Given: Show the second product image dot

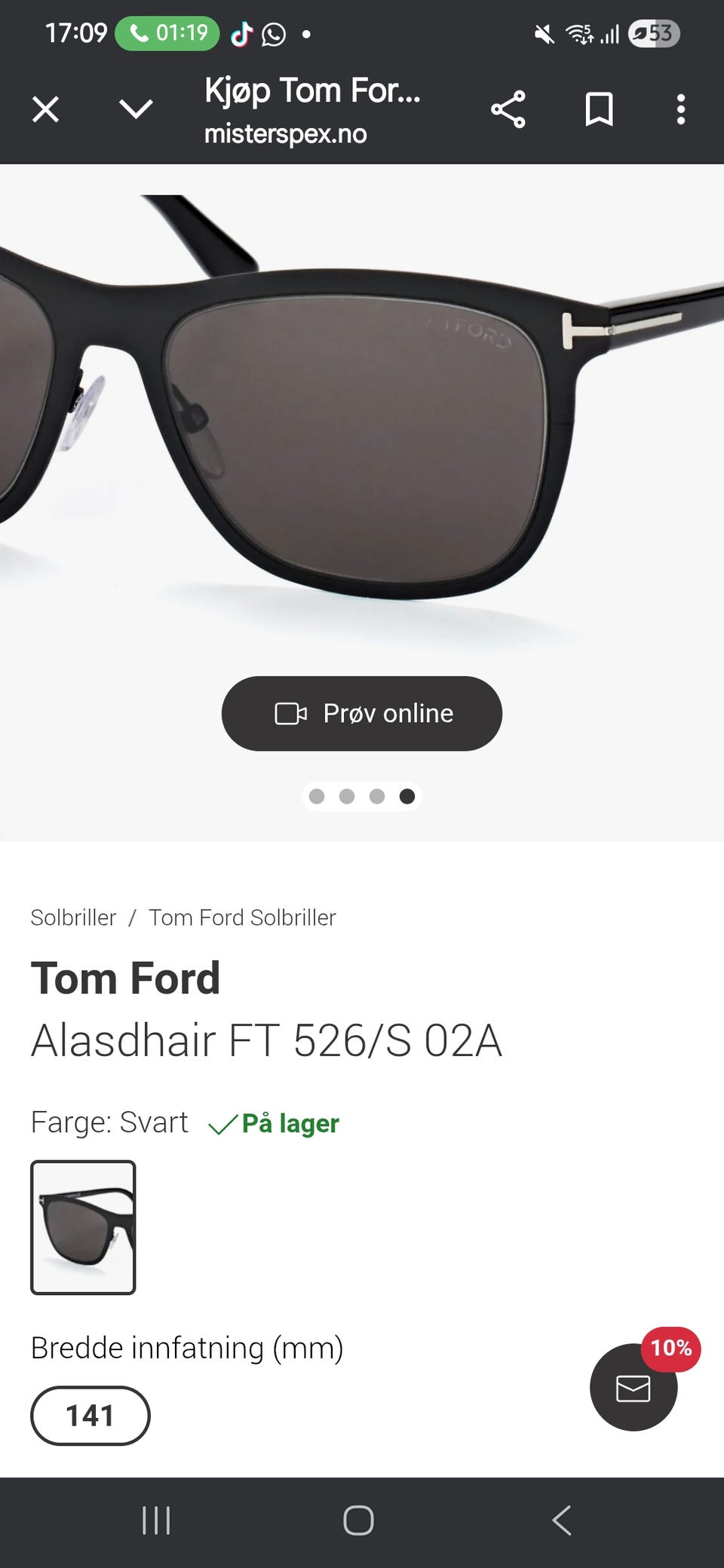Looking at the screenshot, I should coord(347,797).
